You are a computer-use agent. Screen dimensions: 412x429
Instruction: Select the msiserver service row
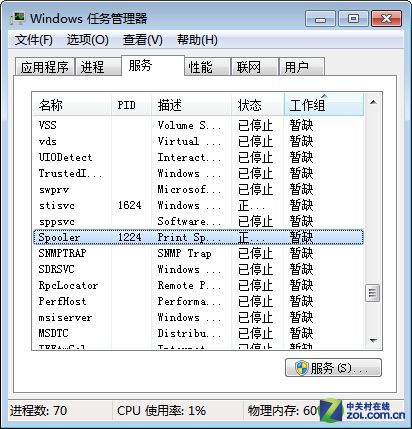coord(198,317)
